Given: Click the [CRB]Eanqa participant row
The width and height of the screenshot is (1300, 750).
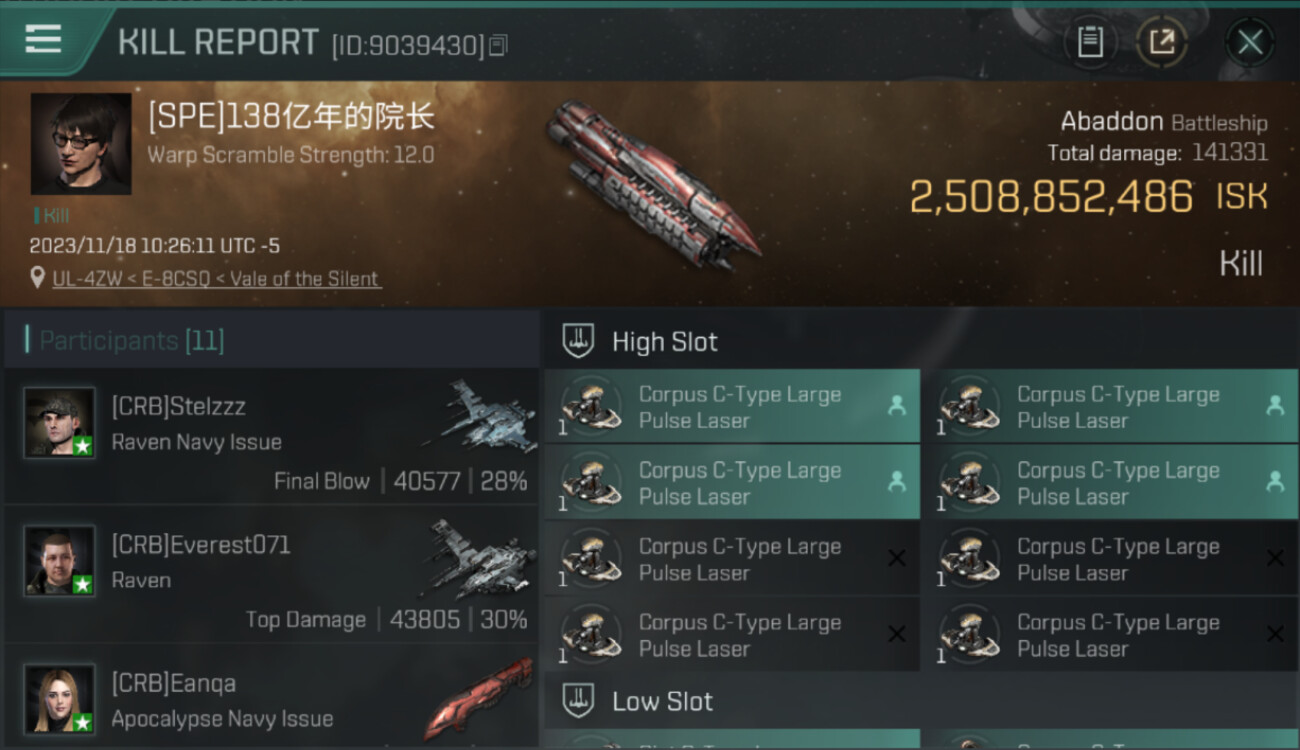Looking at the screenshot, I should point(271,697).
